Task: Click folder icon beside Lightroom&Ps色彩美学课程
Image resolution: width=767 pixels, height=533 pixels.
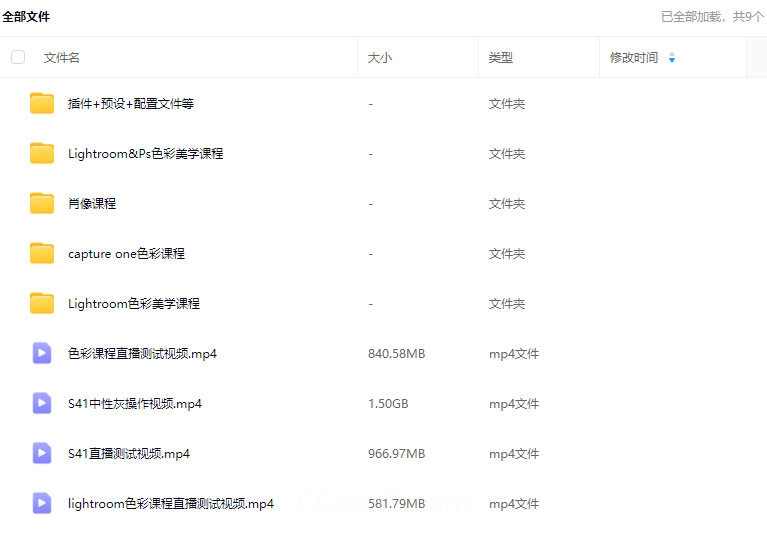Action: tap(42, 153)
